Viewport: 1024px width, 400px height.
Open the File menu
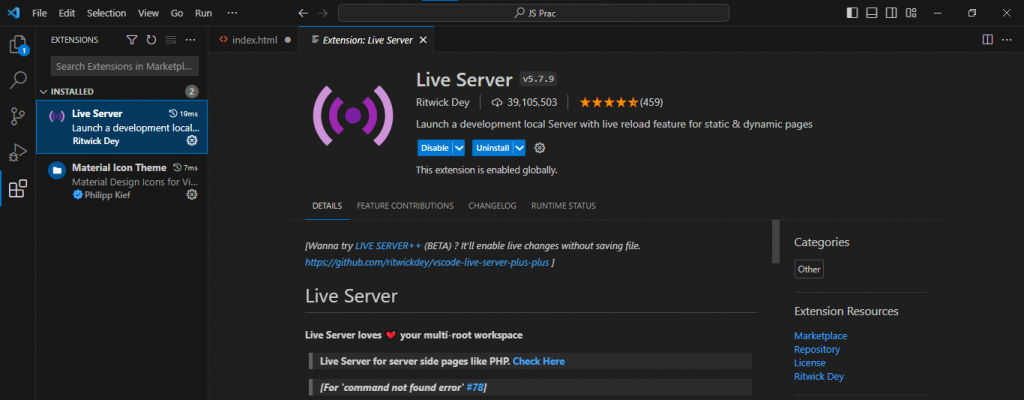coord(39,13)
